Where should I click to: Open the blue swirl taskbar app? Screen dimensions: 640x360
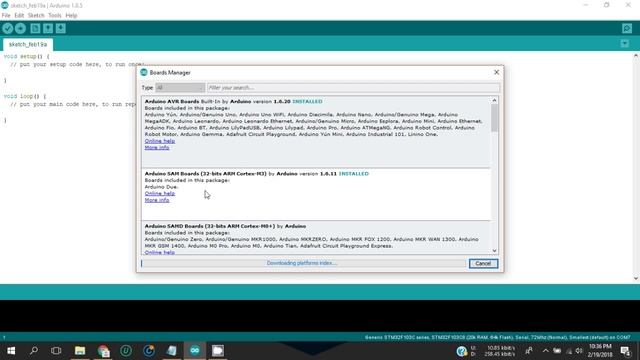149,351
